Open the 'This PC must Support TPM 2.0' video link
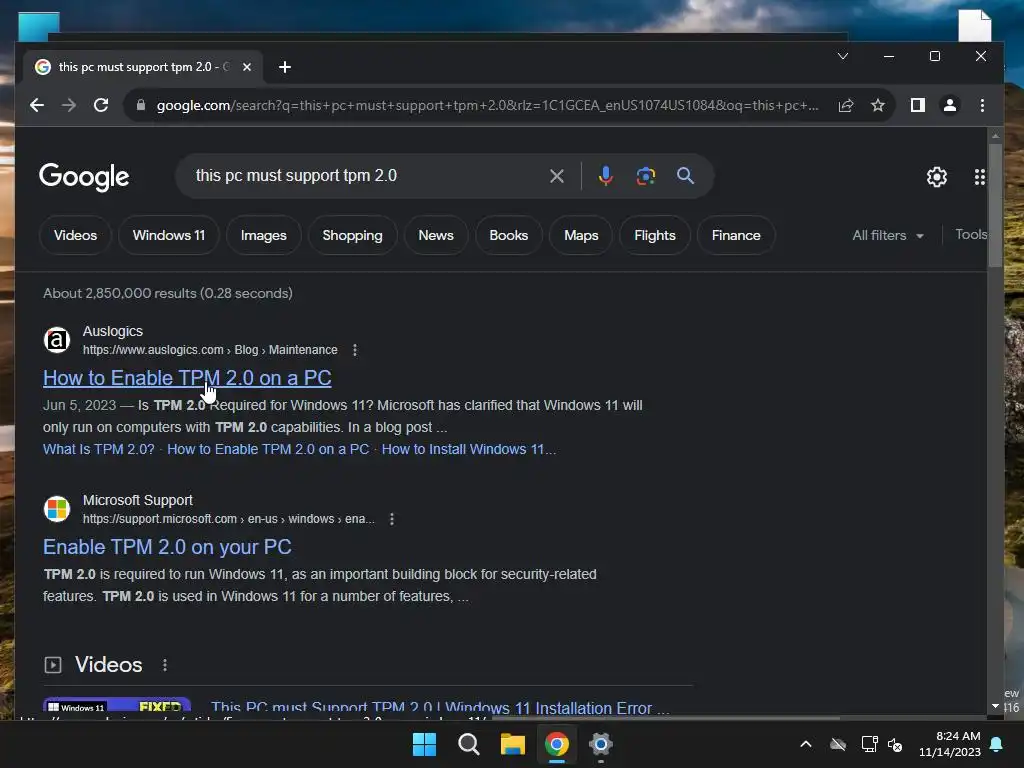1024x768 pixels. coord(440,708)
